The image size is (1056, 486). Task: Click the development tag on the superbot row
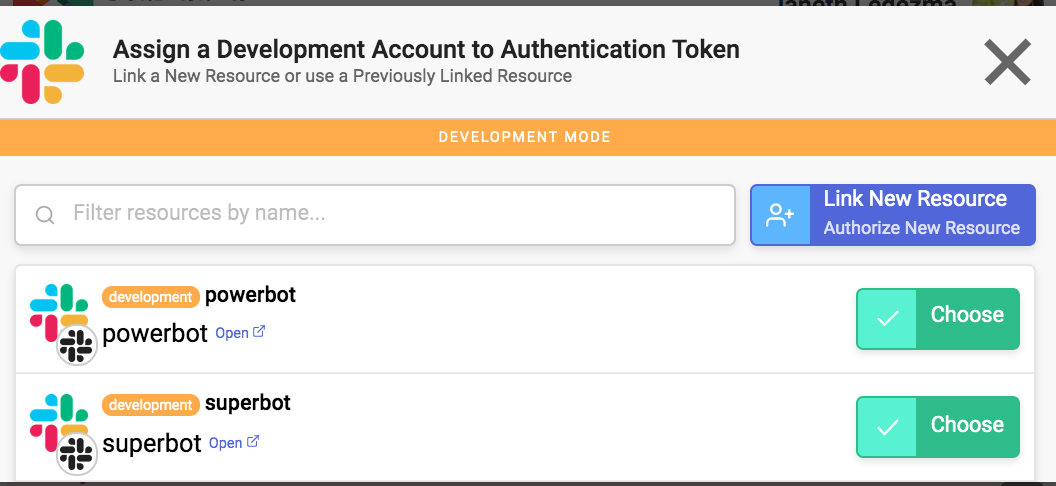pyautogui.click(x=150, y=405)
